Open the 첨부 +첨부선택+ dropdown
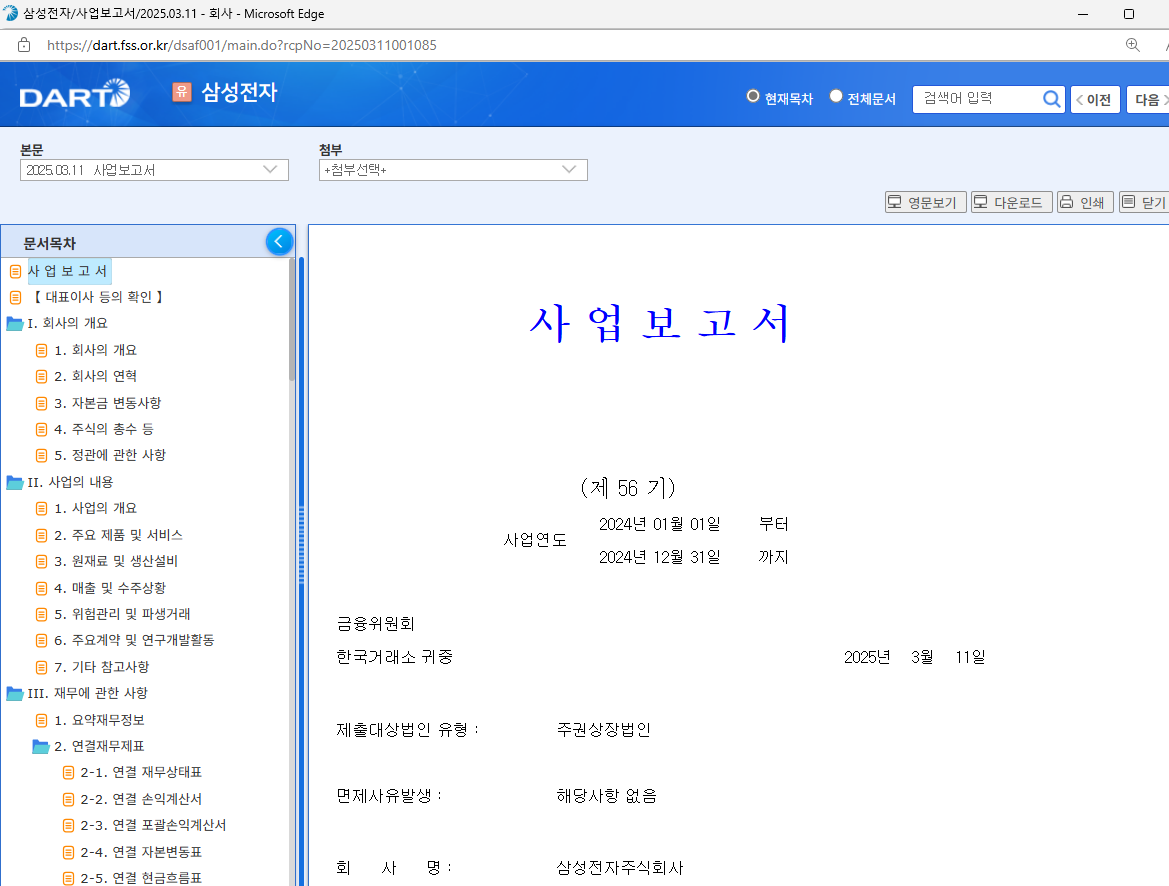Image resolution: width=1169 pixels, height=886 pixels. 453,170
